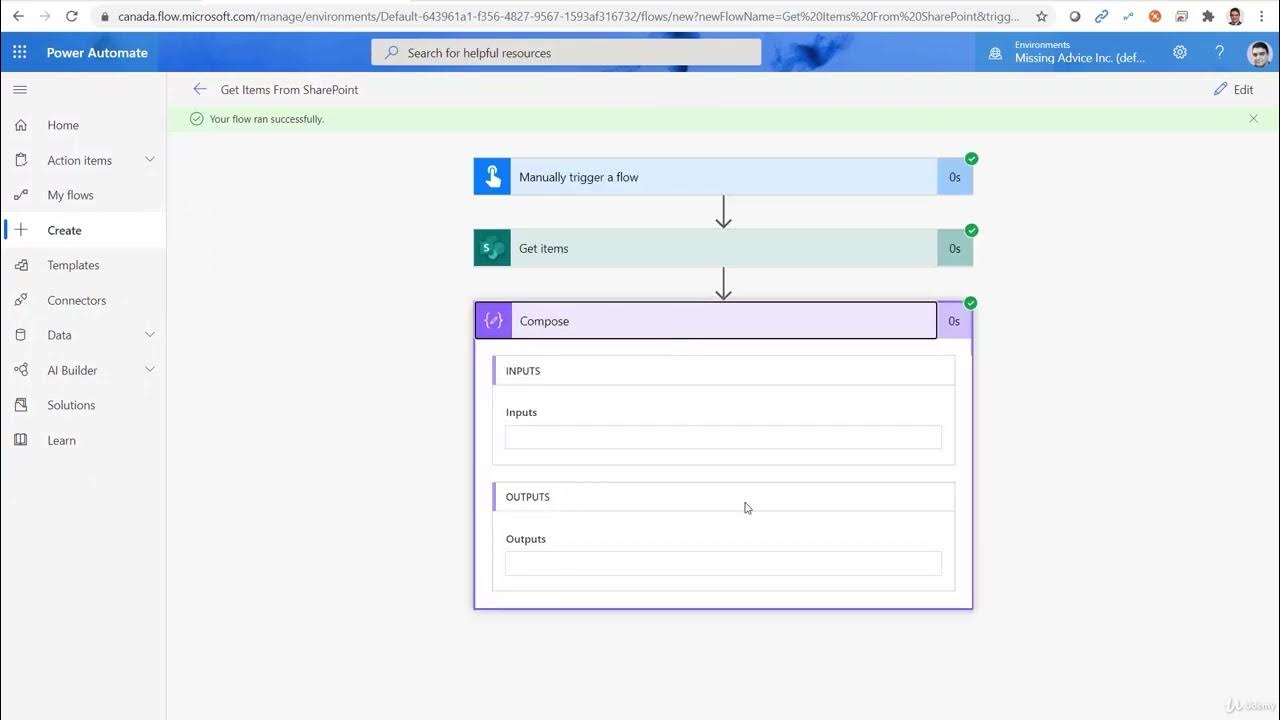Bookmark the page with the star icon
The image size is (1280, 720).
1041,16
